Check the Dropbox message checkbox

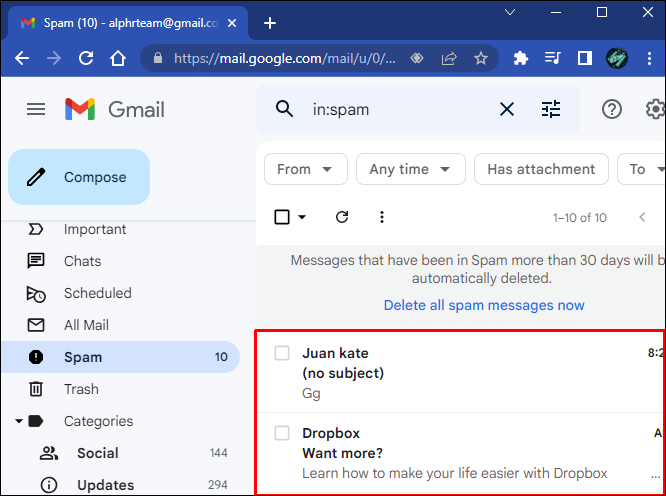(x=282, y=433)
